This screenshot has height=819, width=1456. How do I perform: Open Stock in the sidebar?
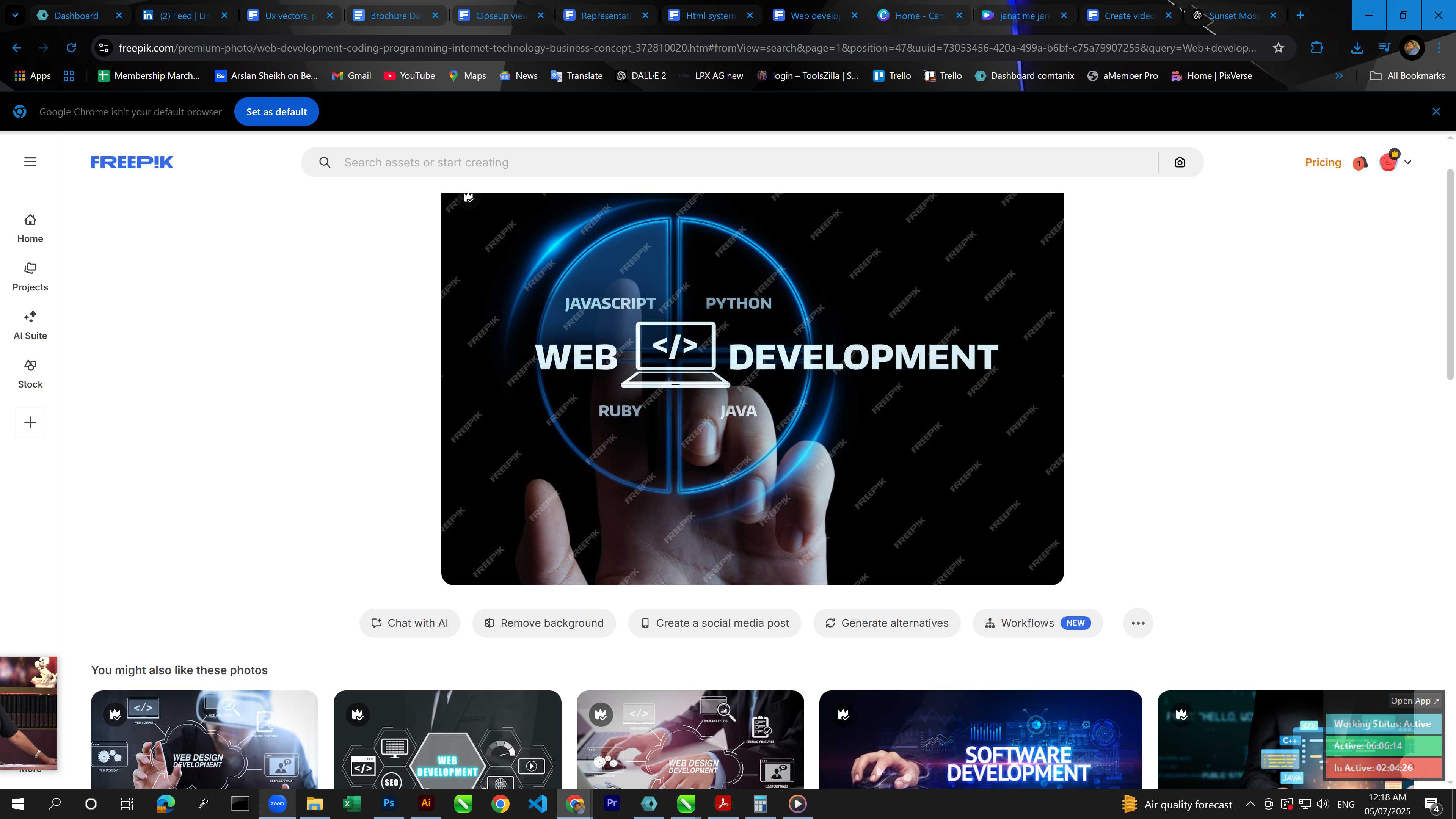click(x=30, y=374)
